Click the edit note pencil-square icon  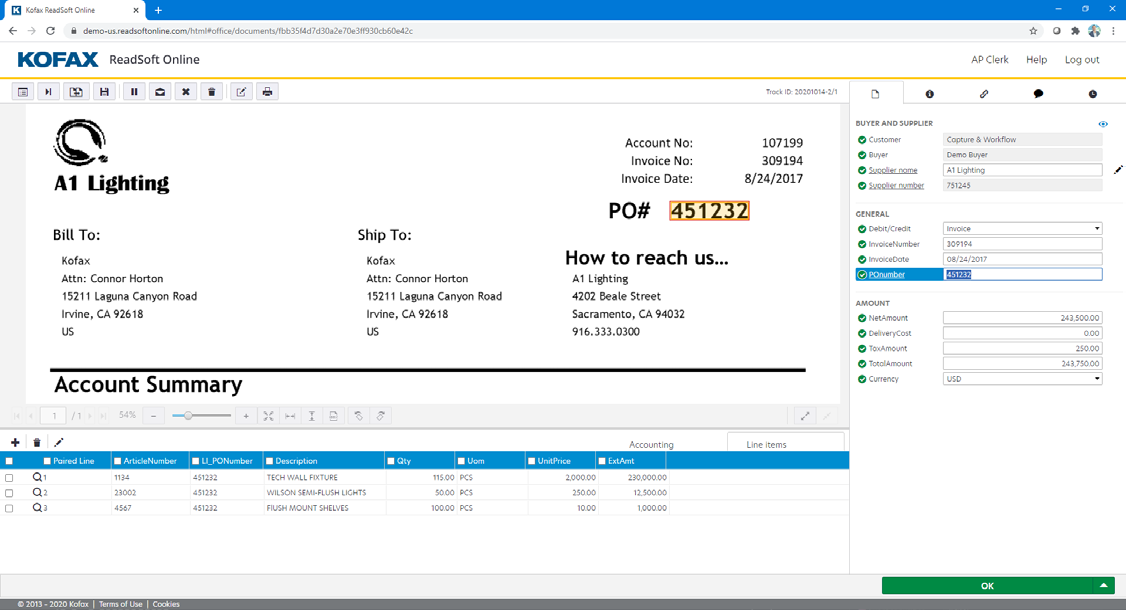click(x=241, y=92)
